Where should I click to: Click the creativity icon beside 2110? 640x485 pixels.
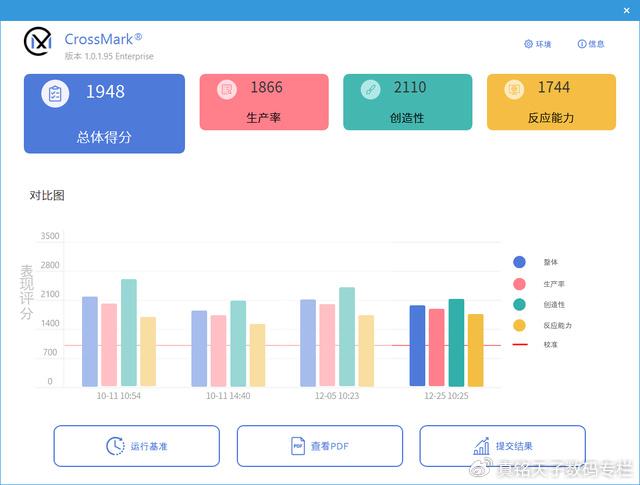tap(371, 89)
